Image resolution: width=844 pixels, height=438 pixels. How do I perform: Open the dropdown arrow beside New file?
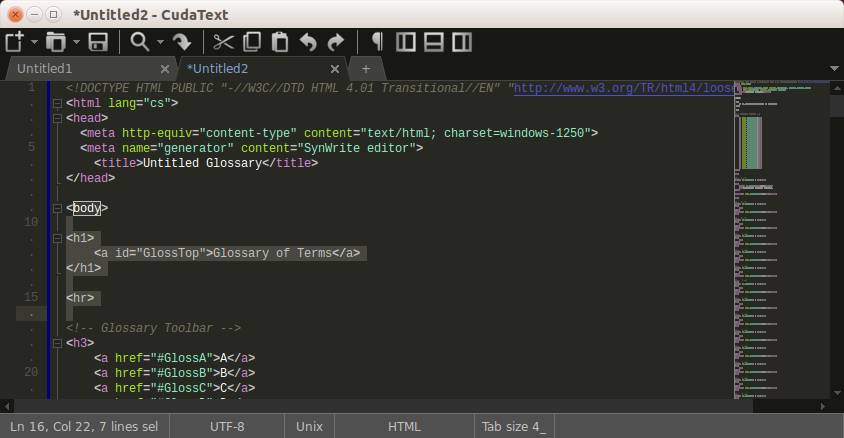click(x=34, y=42)
